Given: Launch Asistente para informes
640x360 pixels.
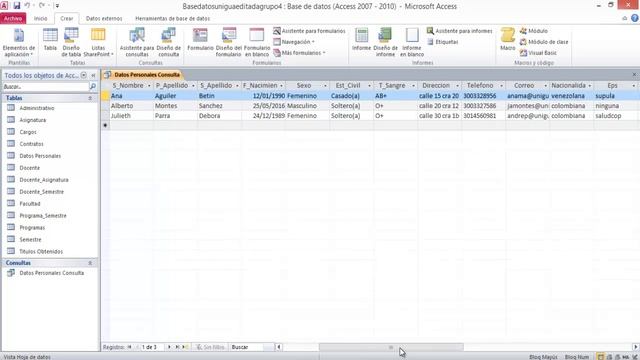Looking at the screenshot, I should pyautogui.click(x=460, y=31).
